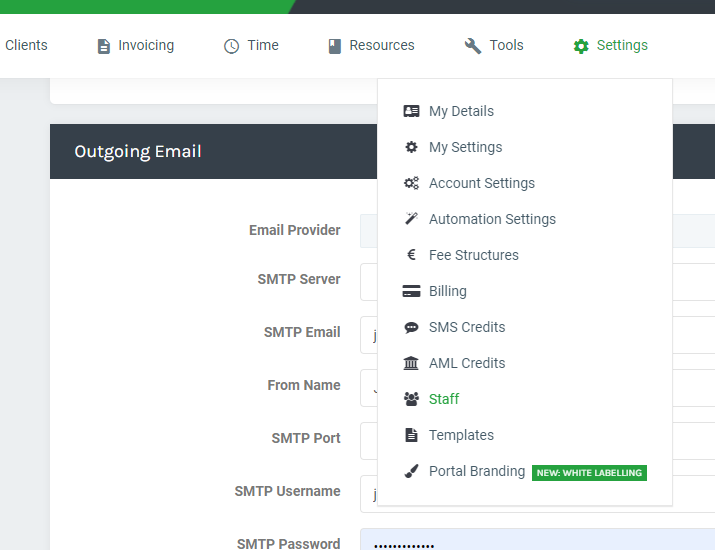Viewport: 715px width, 550px height.
Task: Click the SMTP Email label
Action: point(302,332)
